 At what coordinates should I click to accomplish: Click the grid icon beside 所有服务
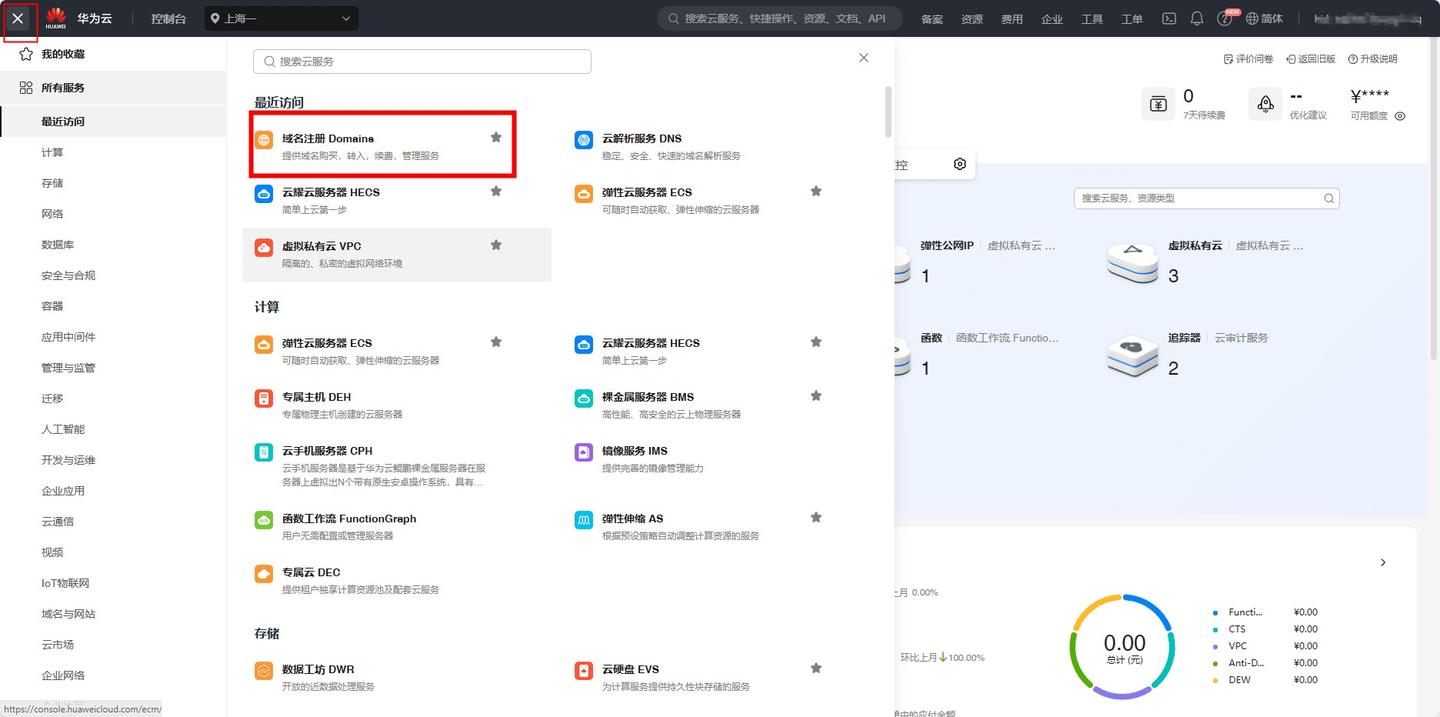tap(26, 88)
